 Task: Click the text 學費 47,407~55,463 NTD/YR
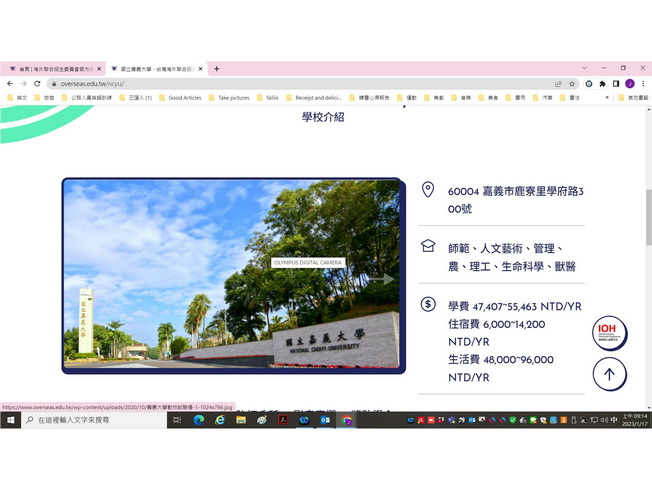click(515, 307)
